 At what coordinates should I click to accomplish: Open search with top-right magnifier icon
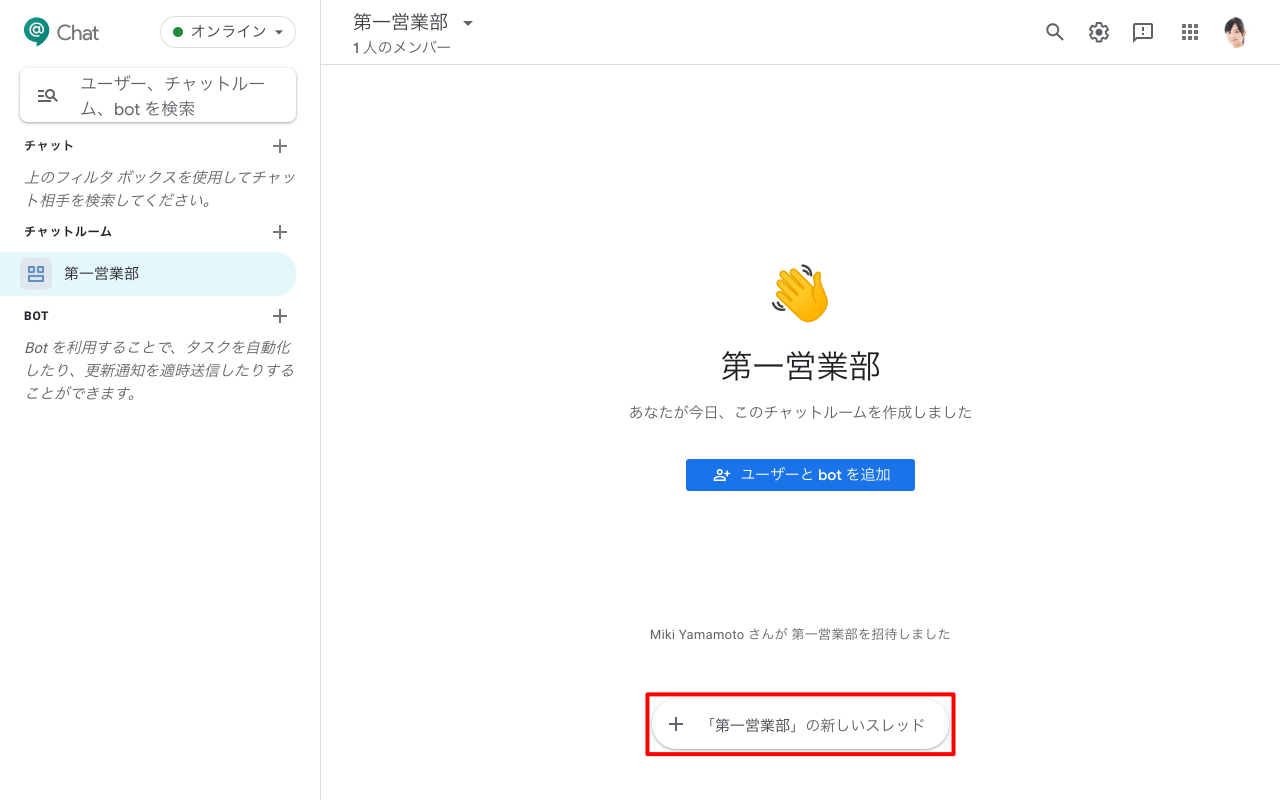tap(1055, 32)
